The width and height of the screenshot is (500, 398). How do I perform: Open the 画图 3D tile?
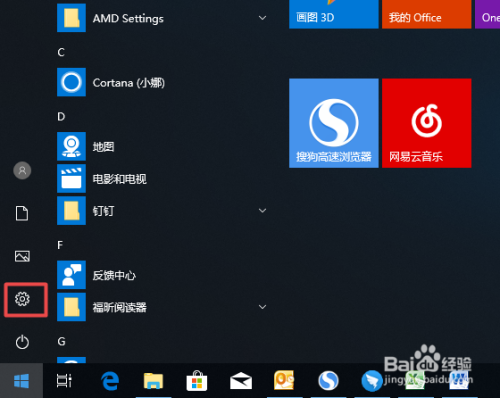tap(334, 14)
